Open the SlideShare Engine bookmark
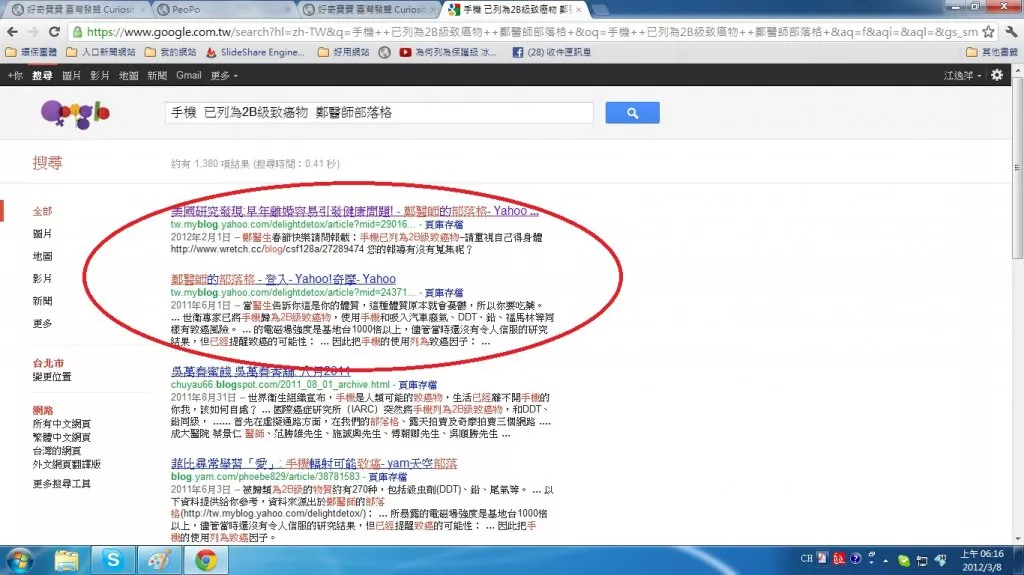The height and width of the screenshot is (575, 1024). (255, 52)
